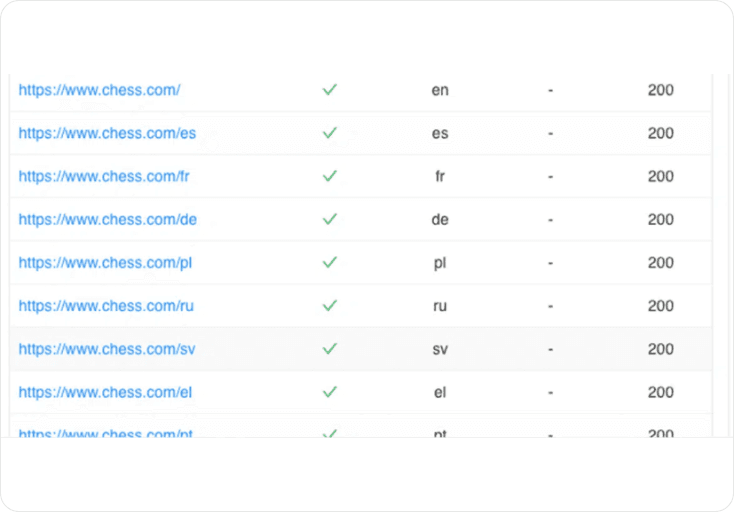Click the green checkmark in the /ru row
Screen dimensions: 734x512
tap(330, 305)
